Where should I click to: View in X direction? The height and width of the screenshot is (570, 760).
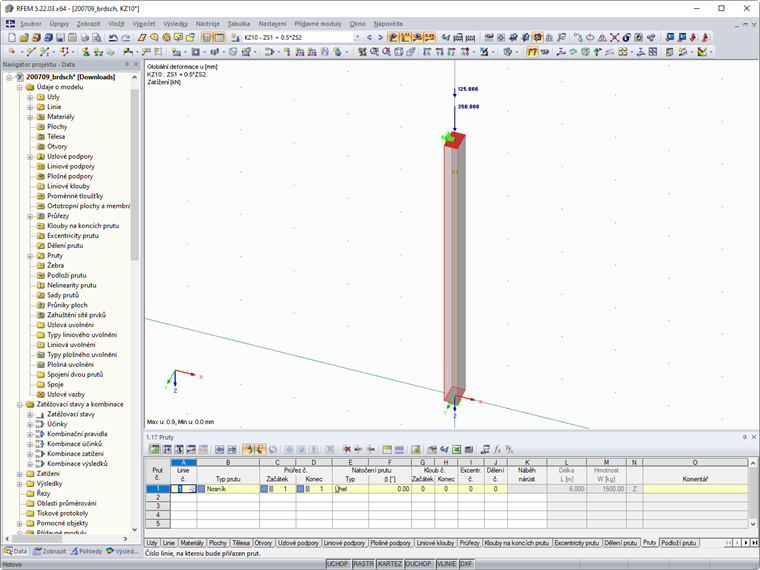[x=427, y=52]
